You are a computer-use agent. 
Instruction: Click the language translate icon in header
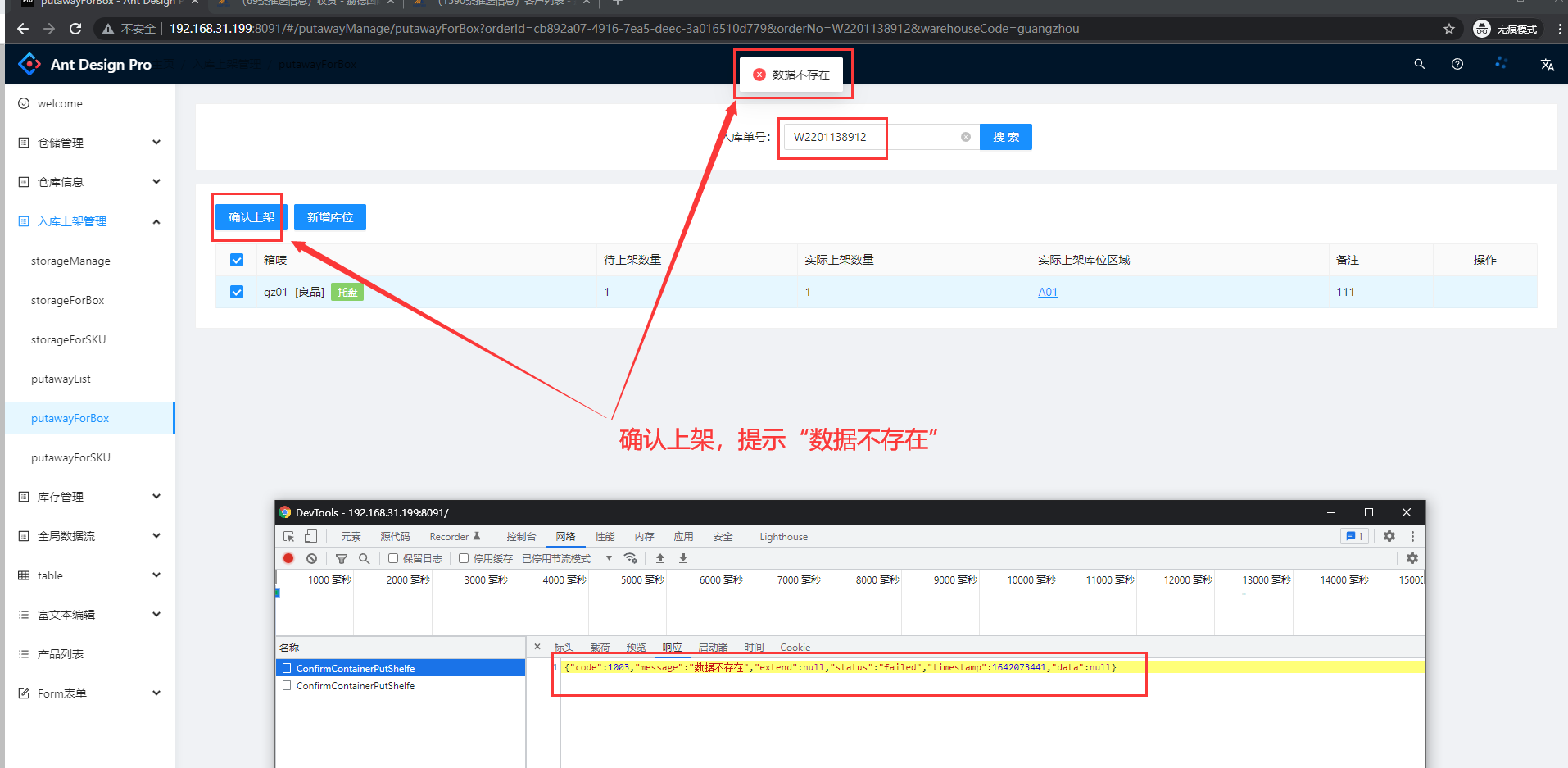[1547, 64]
